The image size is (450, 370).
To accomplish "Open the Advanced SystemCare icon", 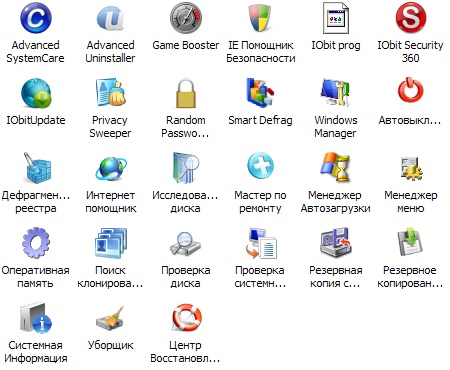I will [36, 18].
